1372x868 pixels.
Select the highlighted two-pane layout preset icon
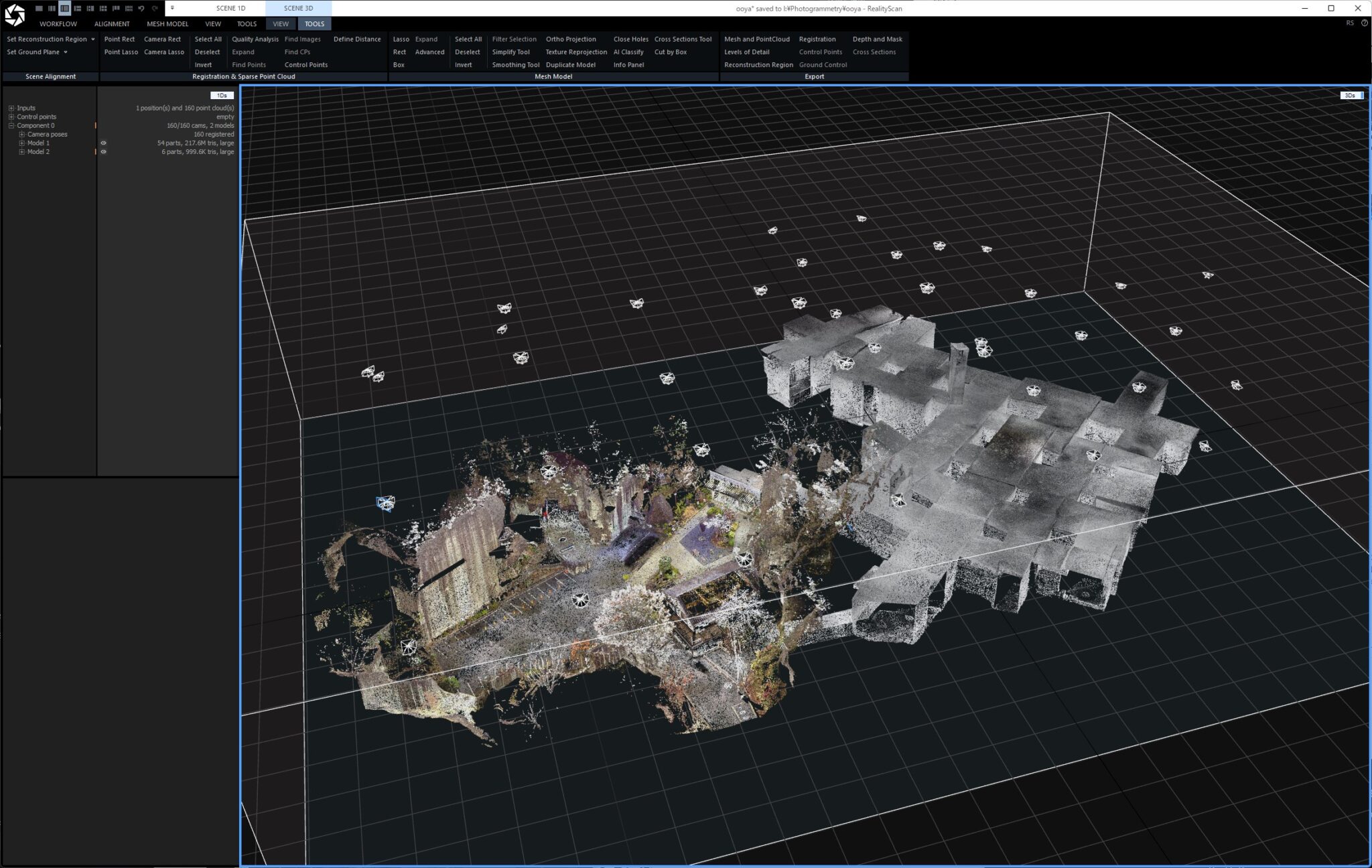point(65,9)
